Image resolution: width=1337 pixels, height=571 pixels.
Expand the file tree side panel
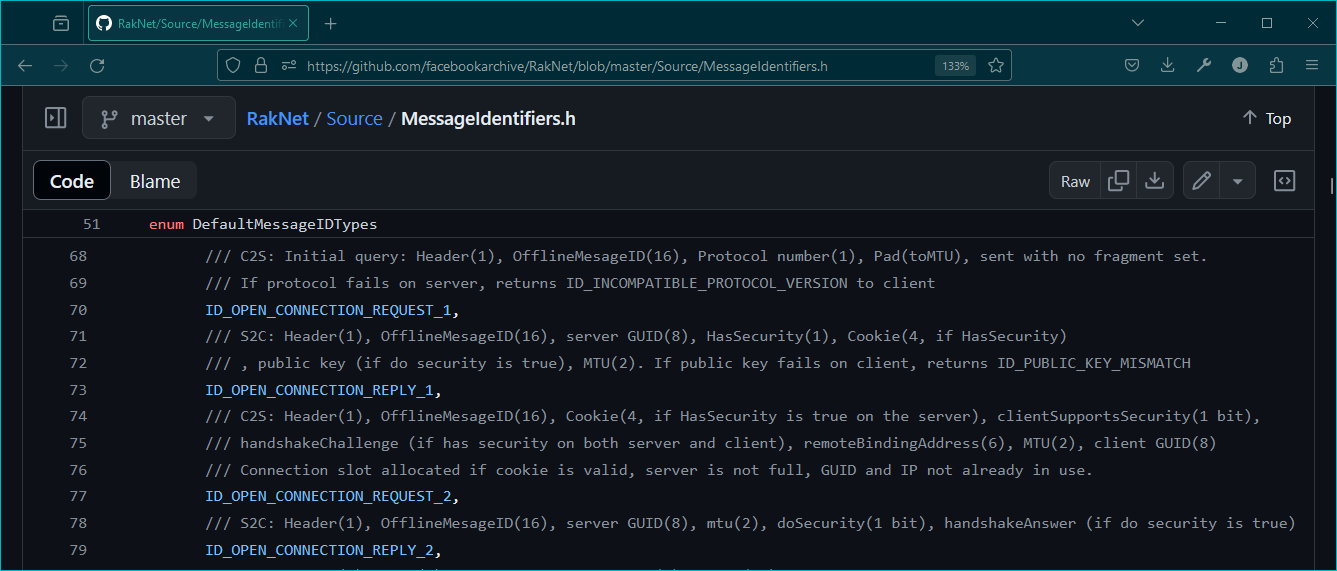[x=56, y=118]
